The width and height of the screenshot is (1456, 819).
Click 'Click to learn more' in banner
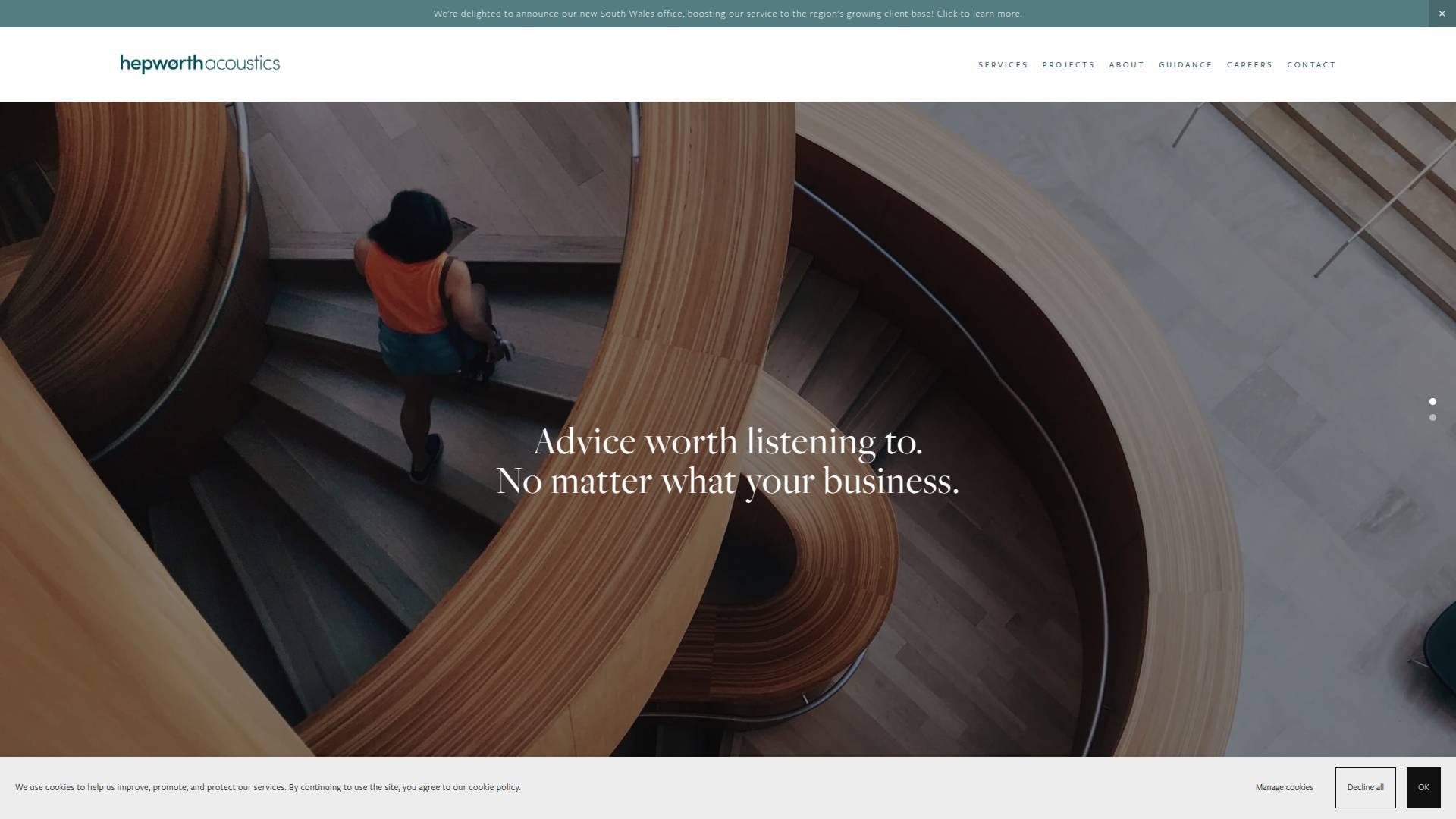tap(978, 14)
